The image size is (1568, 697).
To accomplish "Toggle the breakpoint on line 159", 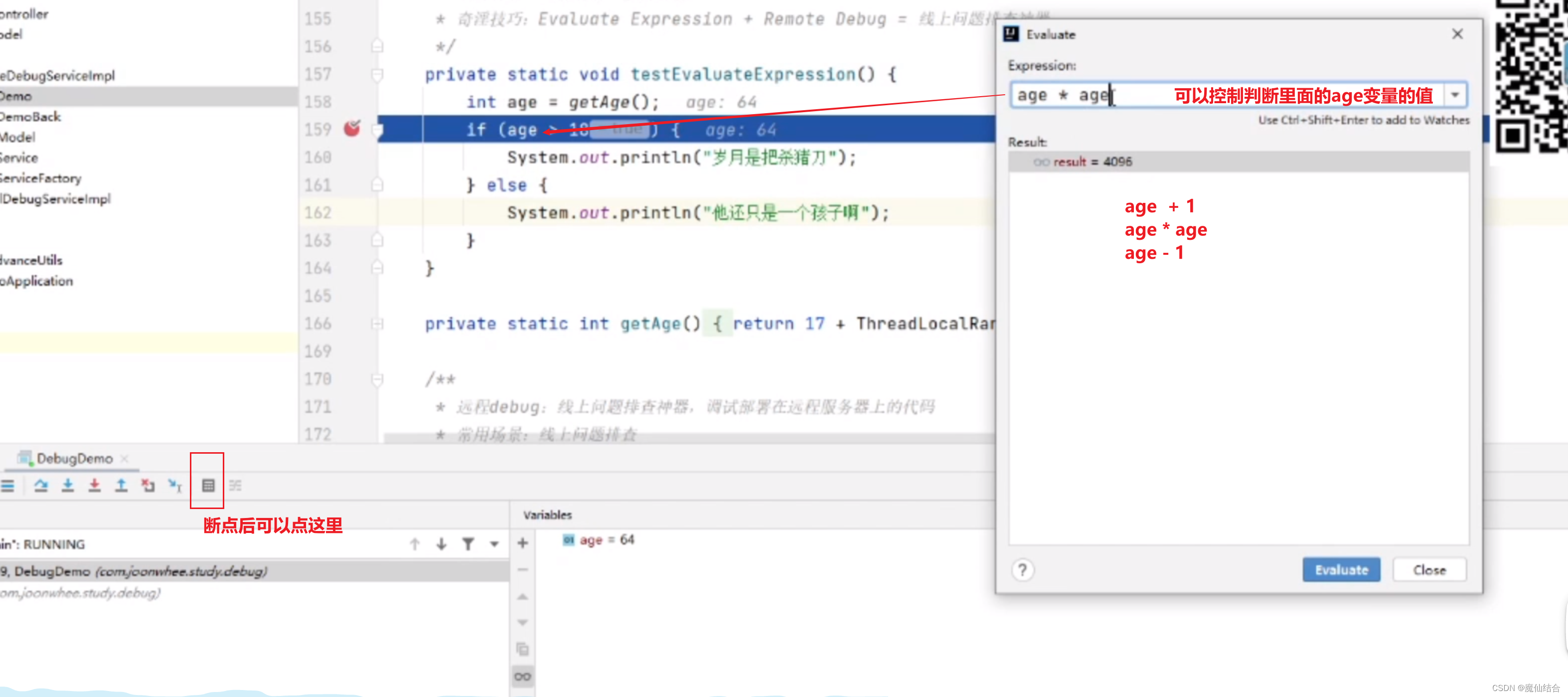I will (352, 129).
